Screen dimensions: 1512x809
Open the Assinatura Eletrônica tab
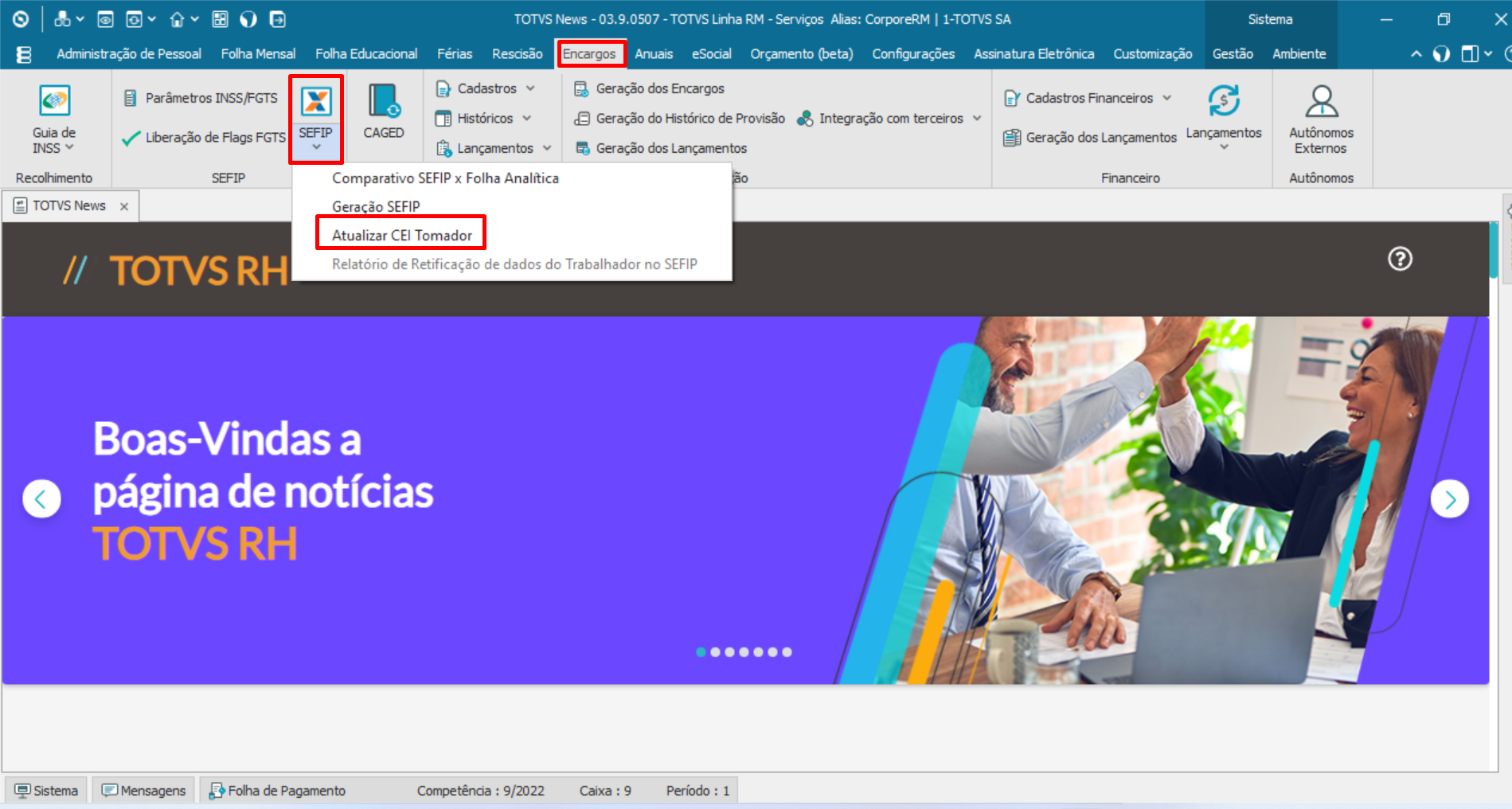(x=1033, y=54)
